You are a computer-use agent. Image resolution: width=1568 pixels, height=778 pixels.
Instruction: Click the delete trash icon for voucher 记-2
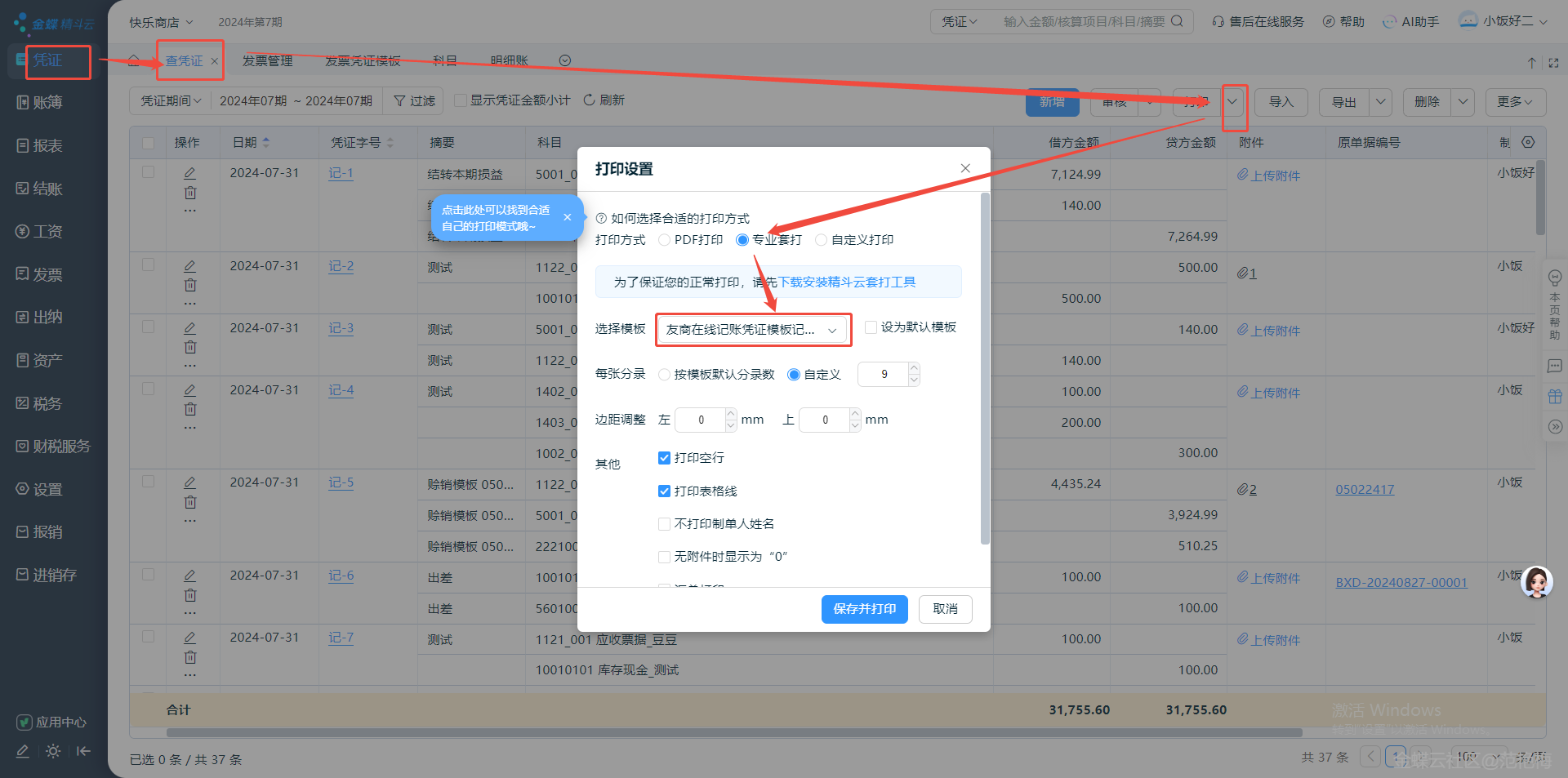pos(189,286)
